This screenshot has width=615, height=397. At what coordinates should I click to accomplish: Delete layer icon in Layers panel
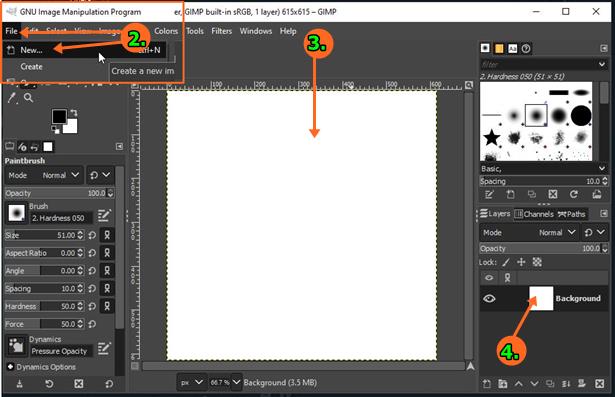click(x=599, y=384)
